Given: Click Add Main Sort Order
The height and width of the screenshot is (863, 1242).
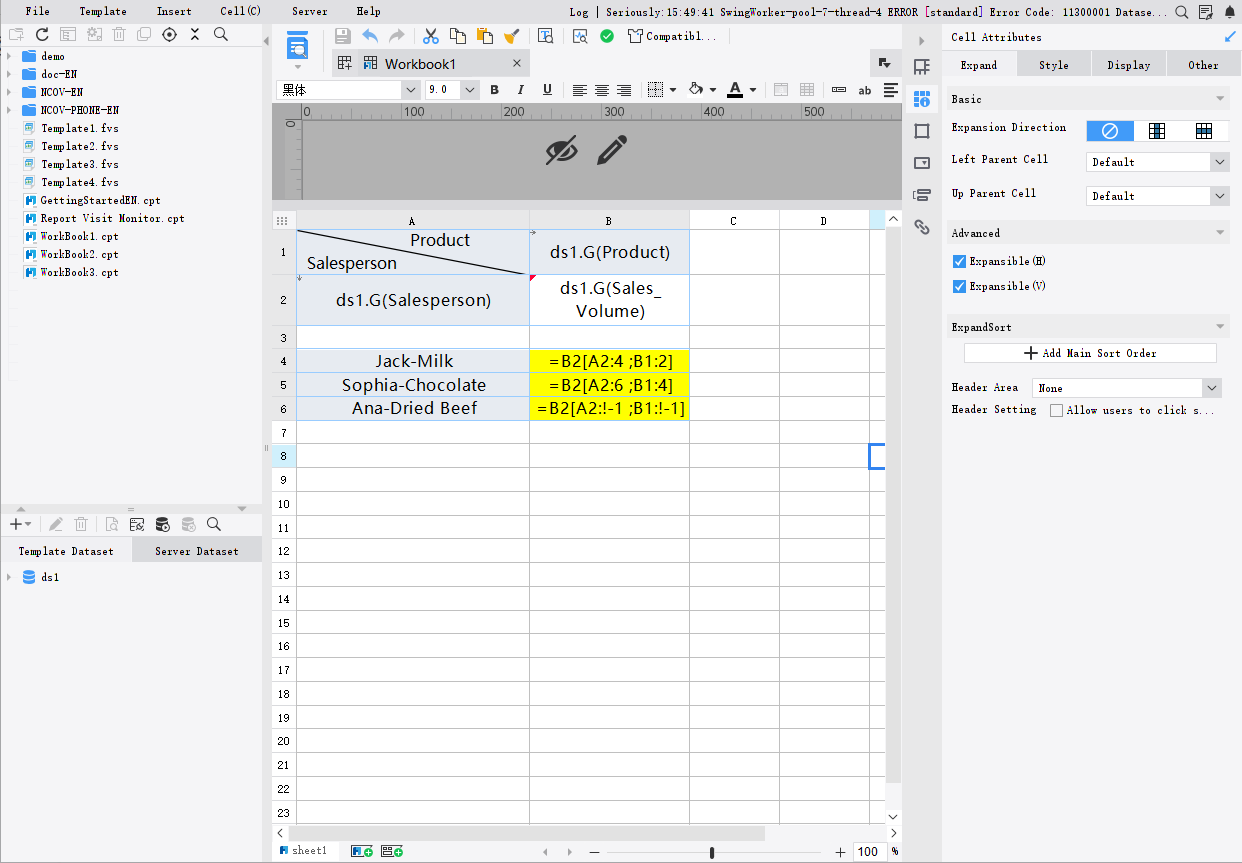Looking at the screenshot, I should pyautogui.click(x=1090, y=352).
